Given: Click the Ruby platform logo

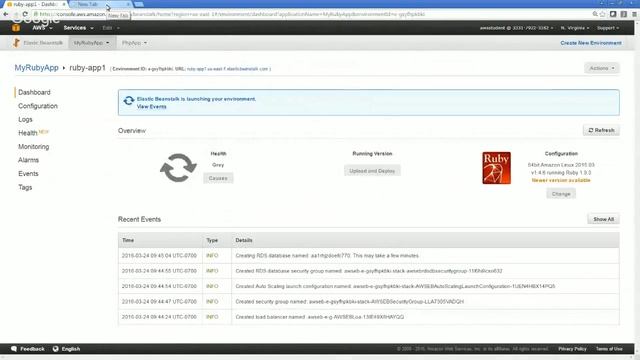Looking at the screenshot, I should point(496,168).
